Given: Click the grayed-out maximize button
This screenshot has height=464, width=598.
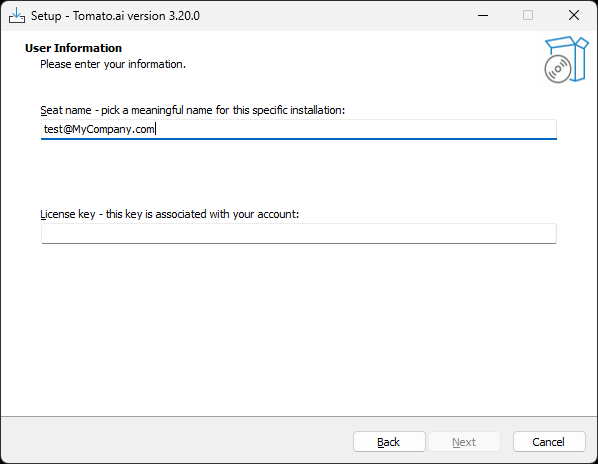Looking at the screenshot, I should click(x=528, y=16).
